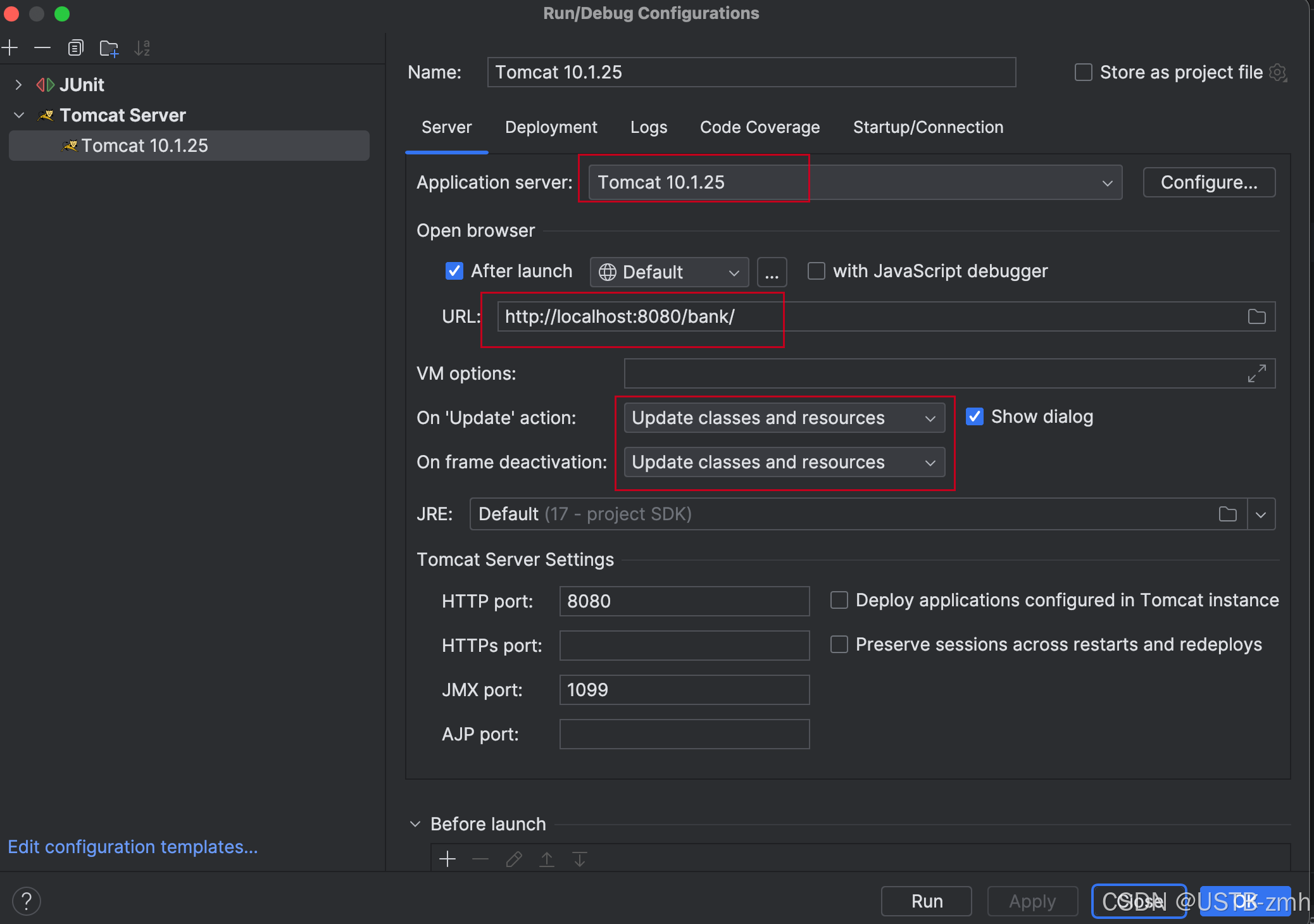The image size is (1314, 924).
Task: Create a new configuration folder
Action: click(109, 48)
